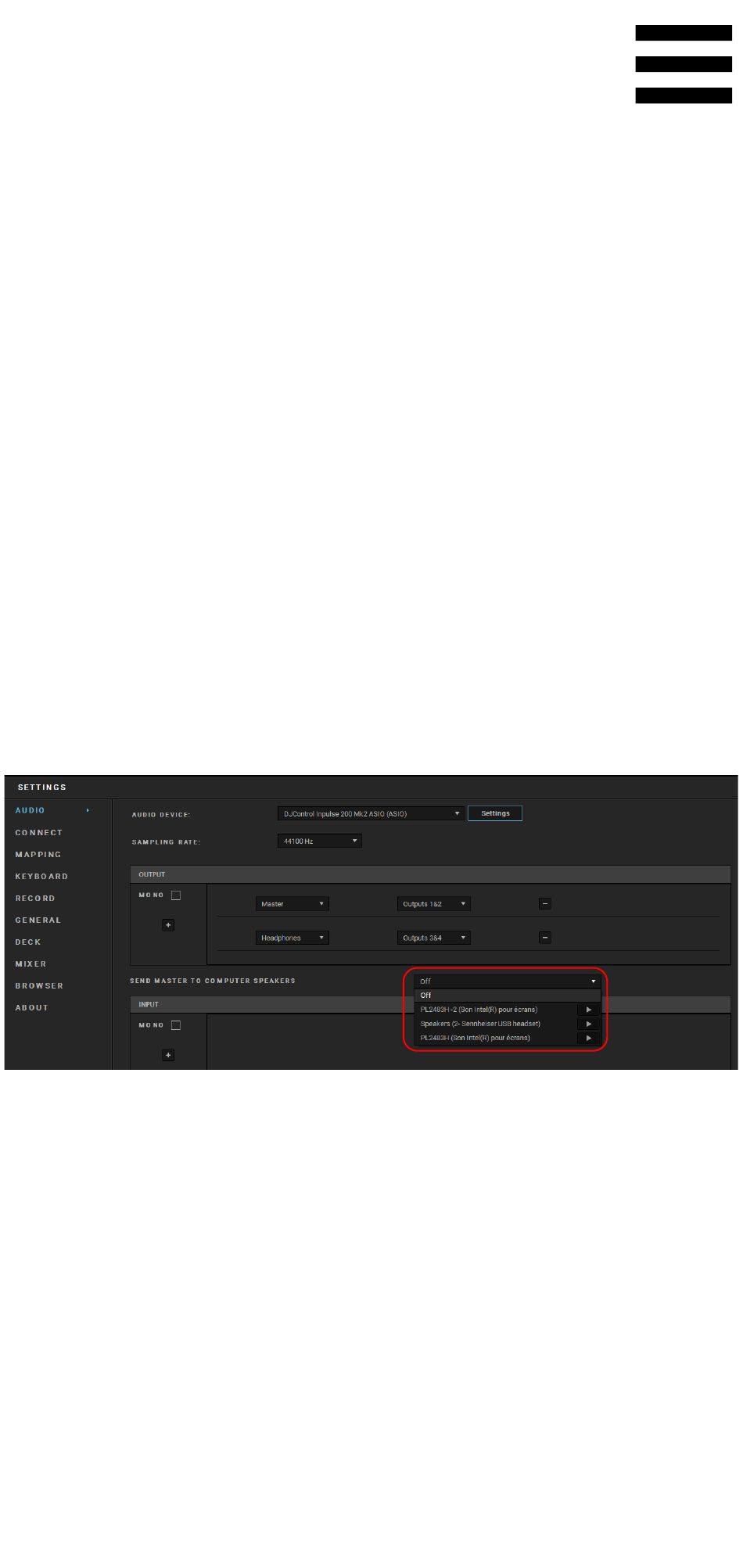
Task: Open the Deck settings section
Action: 28,942
